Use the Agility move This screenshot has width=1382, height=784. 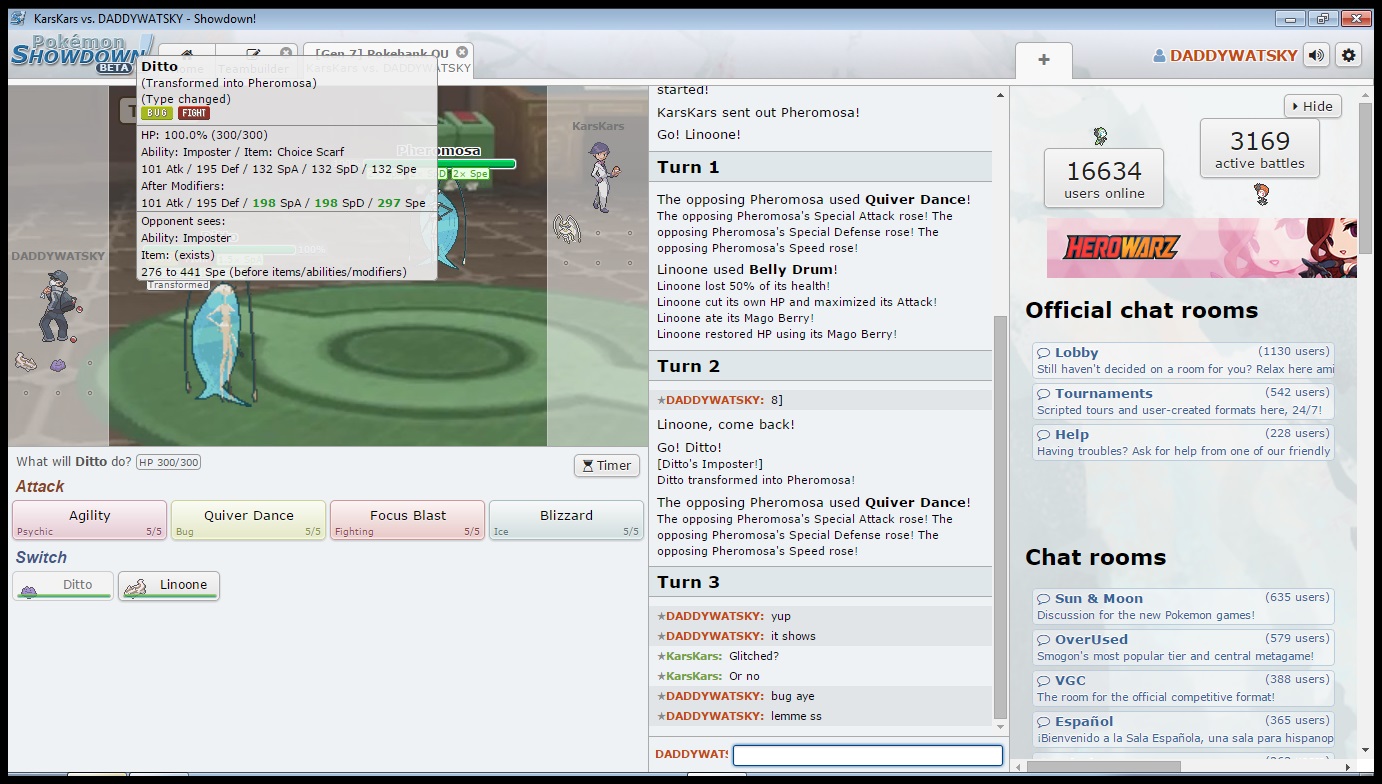point(89,520)
